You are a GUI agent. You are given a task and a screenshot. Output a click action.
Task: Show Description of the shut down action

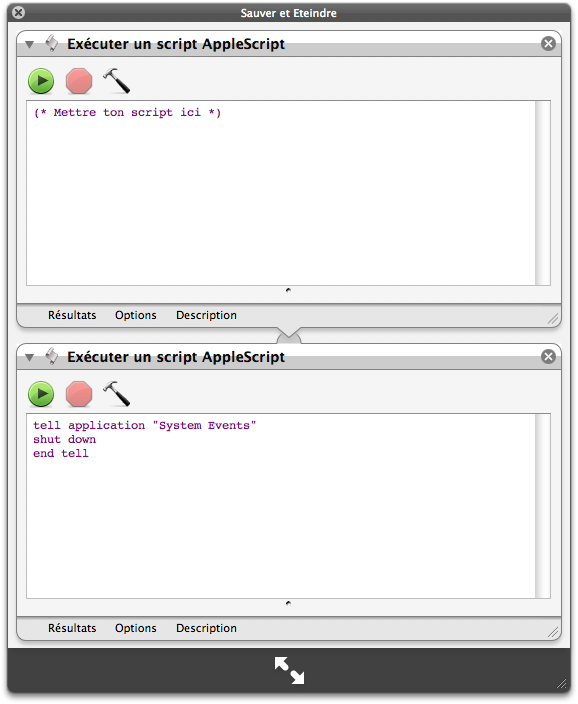point(206,628)
